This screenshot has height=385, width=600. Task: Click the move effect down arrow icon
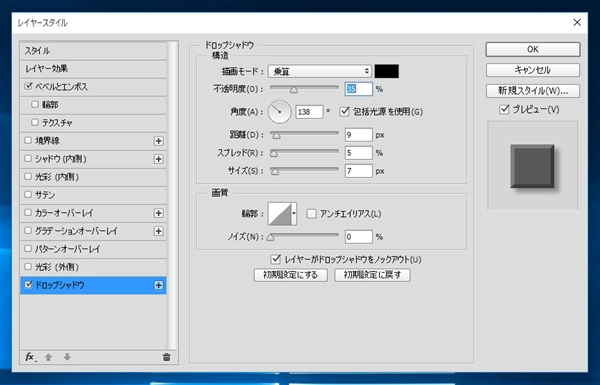67,357
